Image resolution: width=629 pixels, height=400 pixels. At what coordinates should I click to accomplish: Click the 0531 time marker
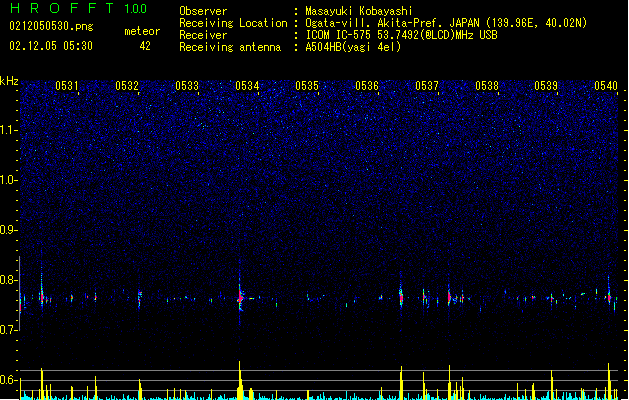coord(67,86)
